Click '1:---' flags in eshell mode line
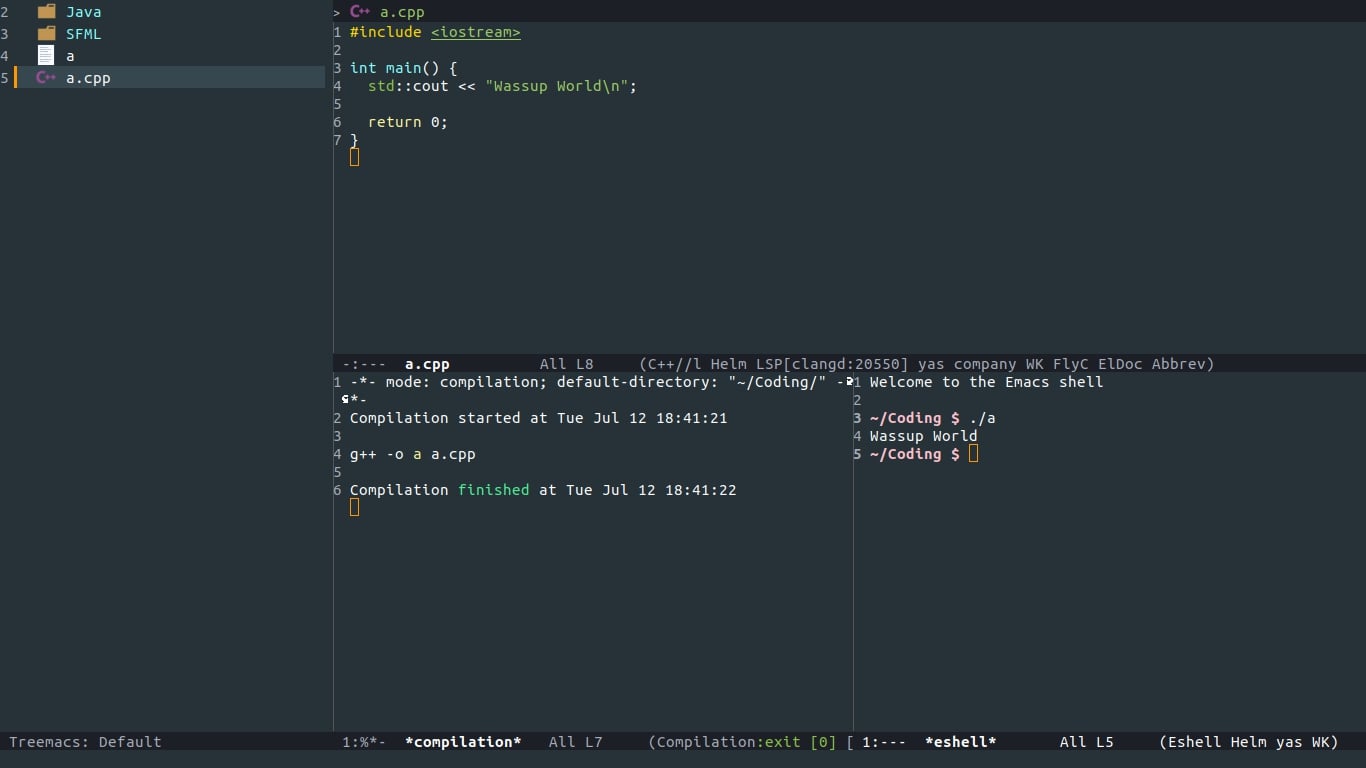 pos(884,742)
